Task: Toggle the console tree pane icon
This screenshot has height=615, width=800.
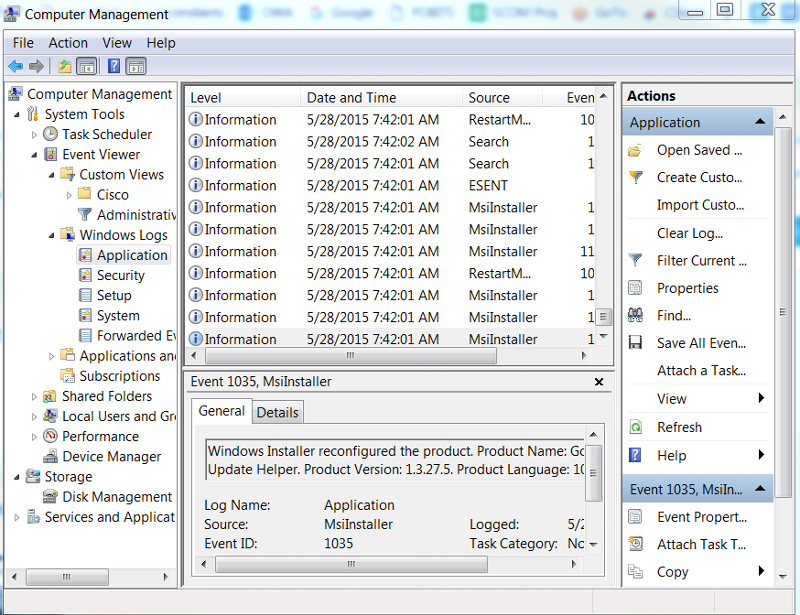Action: click(x=86, y=66)
